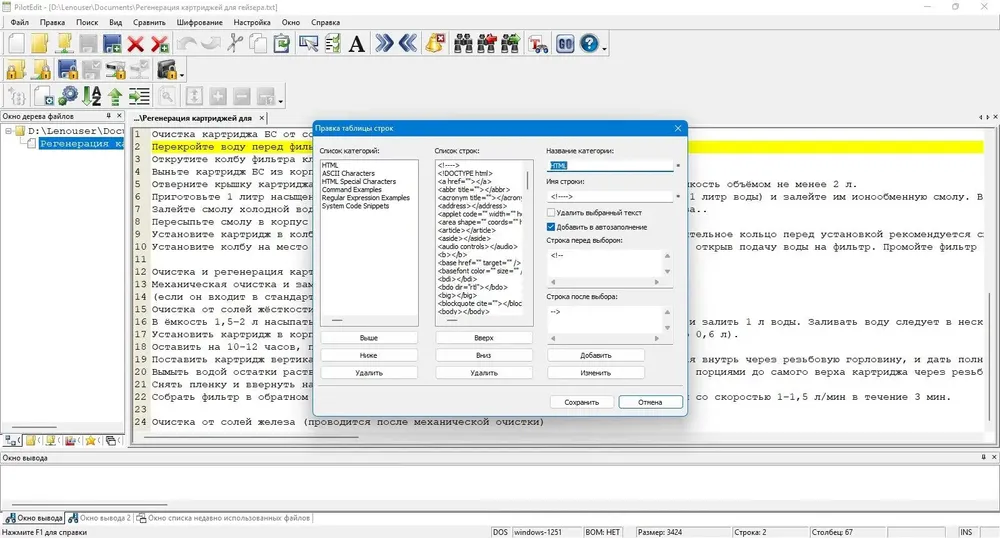Enable 'Удалить выбранный текст' checkbox
The image size is (1000, 538).
(x=551, y=213)
